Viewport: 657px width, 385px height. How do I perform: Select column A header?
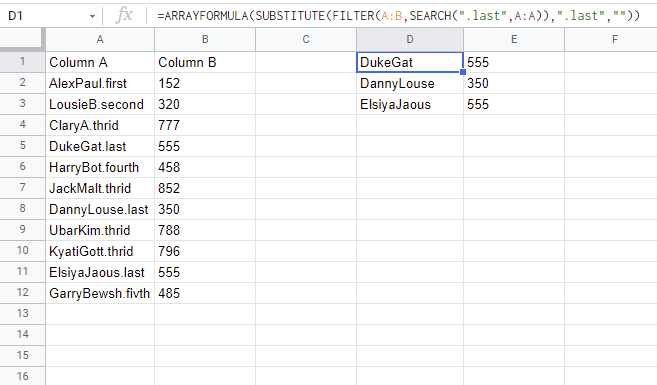click(100, 39)
